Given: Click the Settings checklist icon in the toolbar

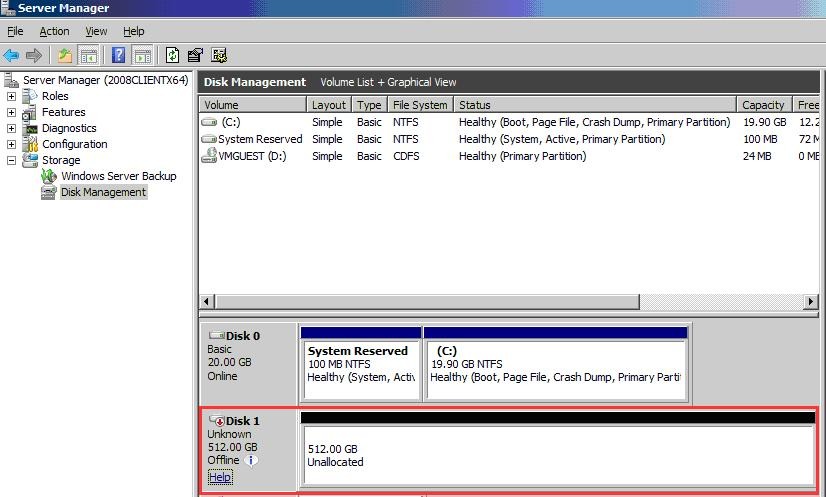Looking at the screenshot, I should point(219,55).
